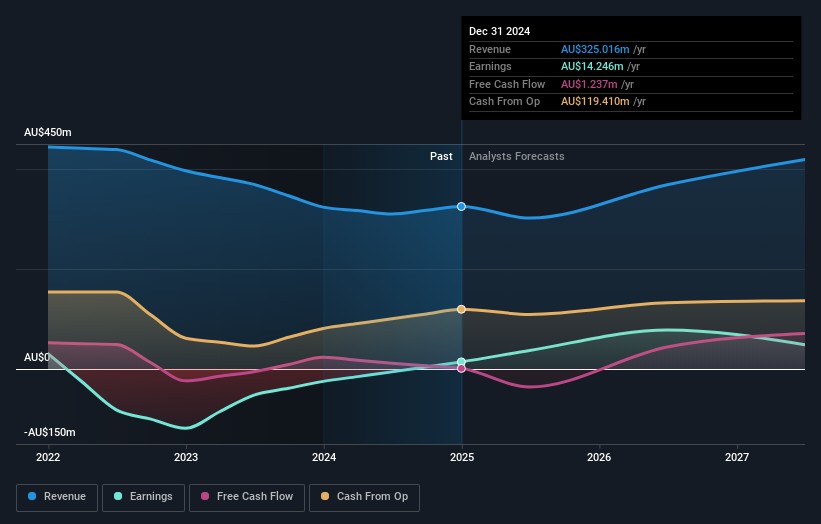Click the teal Earnings data point at 2025

[461, 361]
